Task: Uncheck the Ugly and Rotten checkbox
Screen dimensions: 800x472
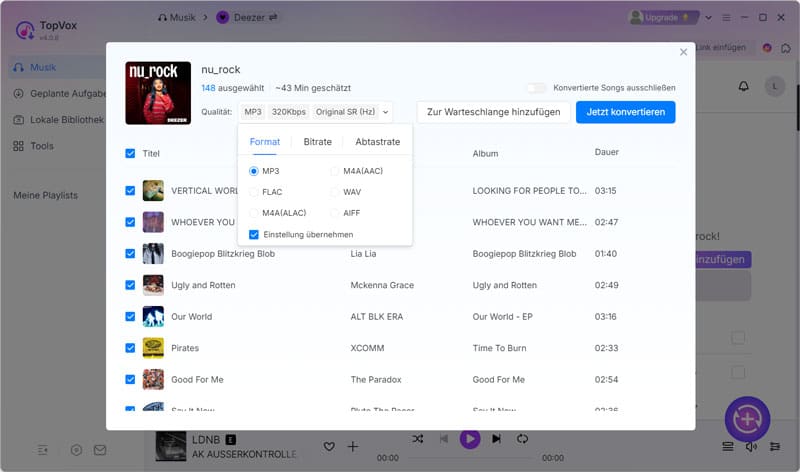Action: coord(130,285)
